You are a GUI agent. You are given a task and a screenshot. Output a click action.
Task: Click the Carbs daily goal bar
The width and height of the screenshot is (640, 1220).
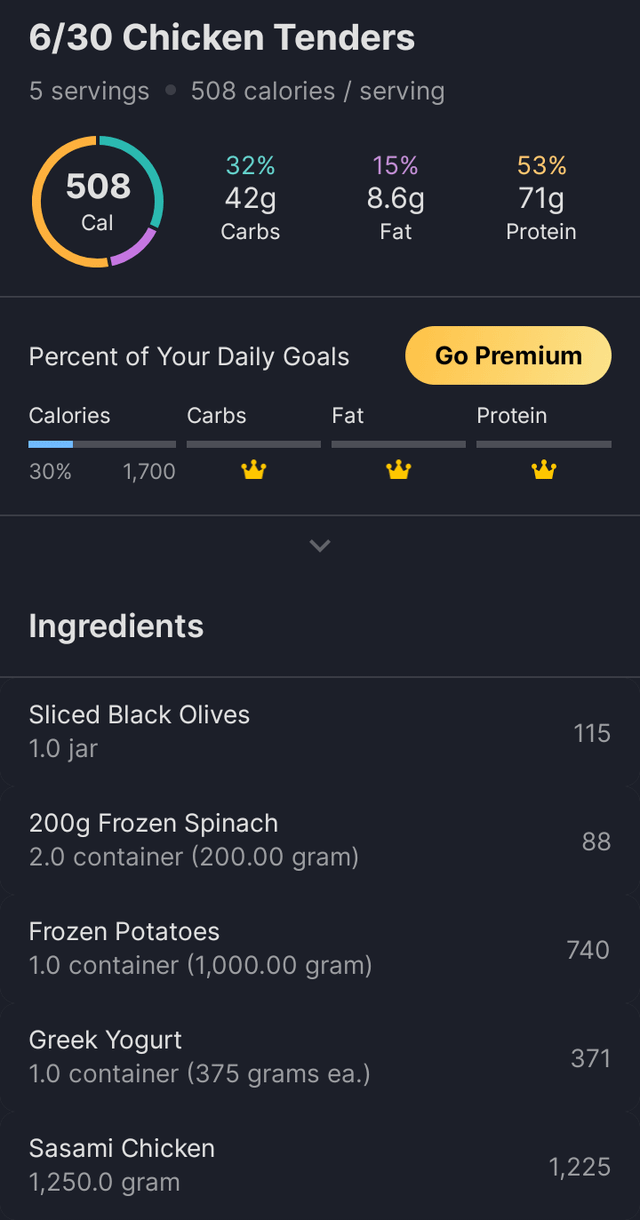(x=254, y=444)
